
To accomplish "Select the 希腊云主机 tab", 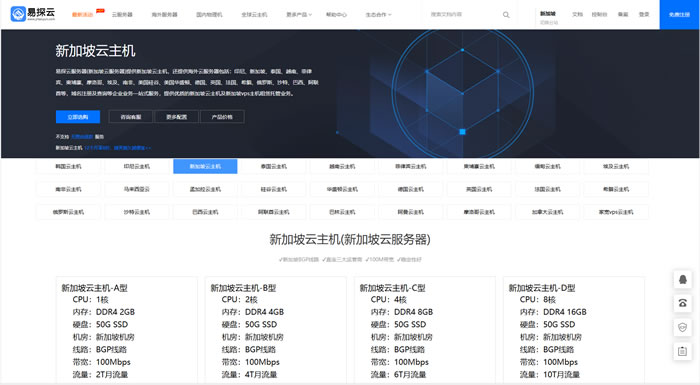I will (616, 189).
